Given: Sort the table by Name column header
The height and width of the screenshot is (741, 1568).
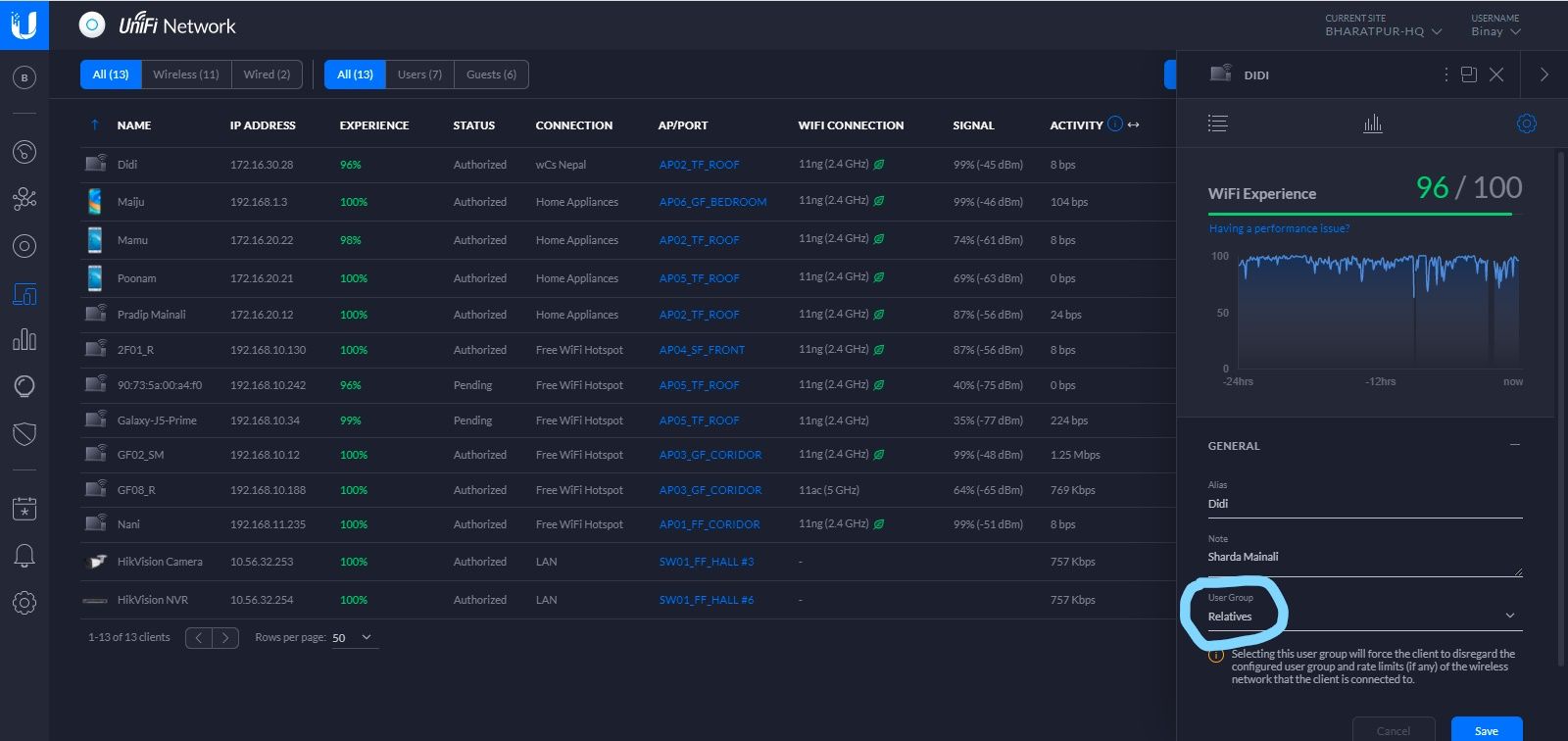Looking at the screenshot, I should pyautogui.click(x=134, y=125).
